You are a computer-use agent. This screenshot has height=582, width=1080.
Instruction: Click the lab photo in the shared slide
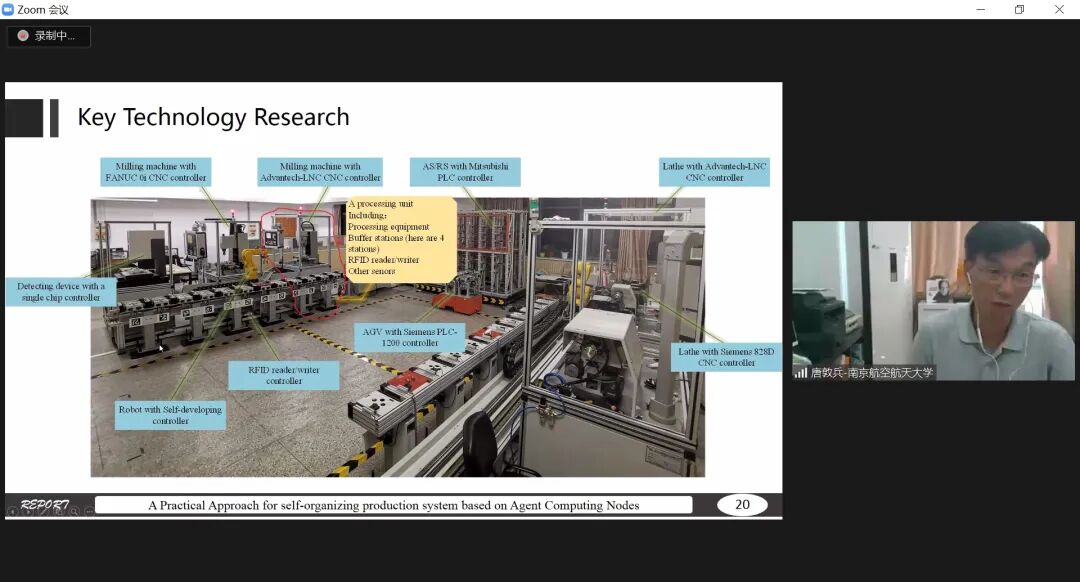[x=397, y=337]
